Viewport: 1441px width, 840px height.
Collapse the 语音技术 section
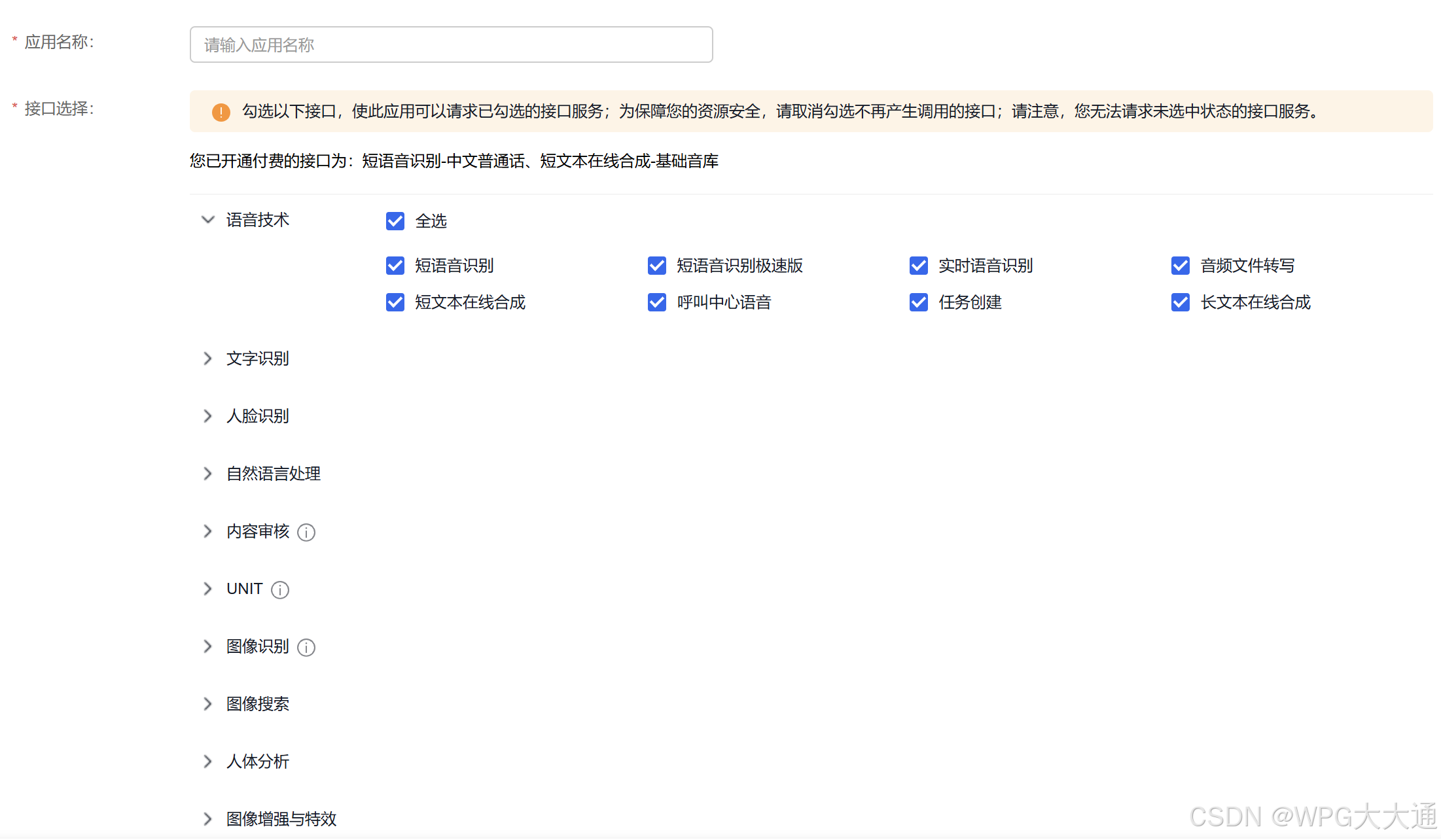tap(207, 220)
